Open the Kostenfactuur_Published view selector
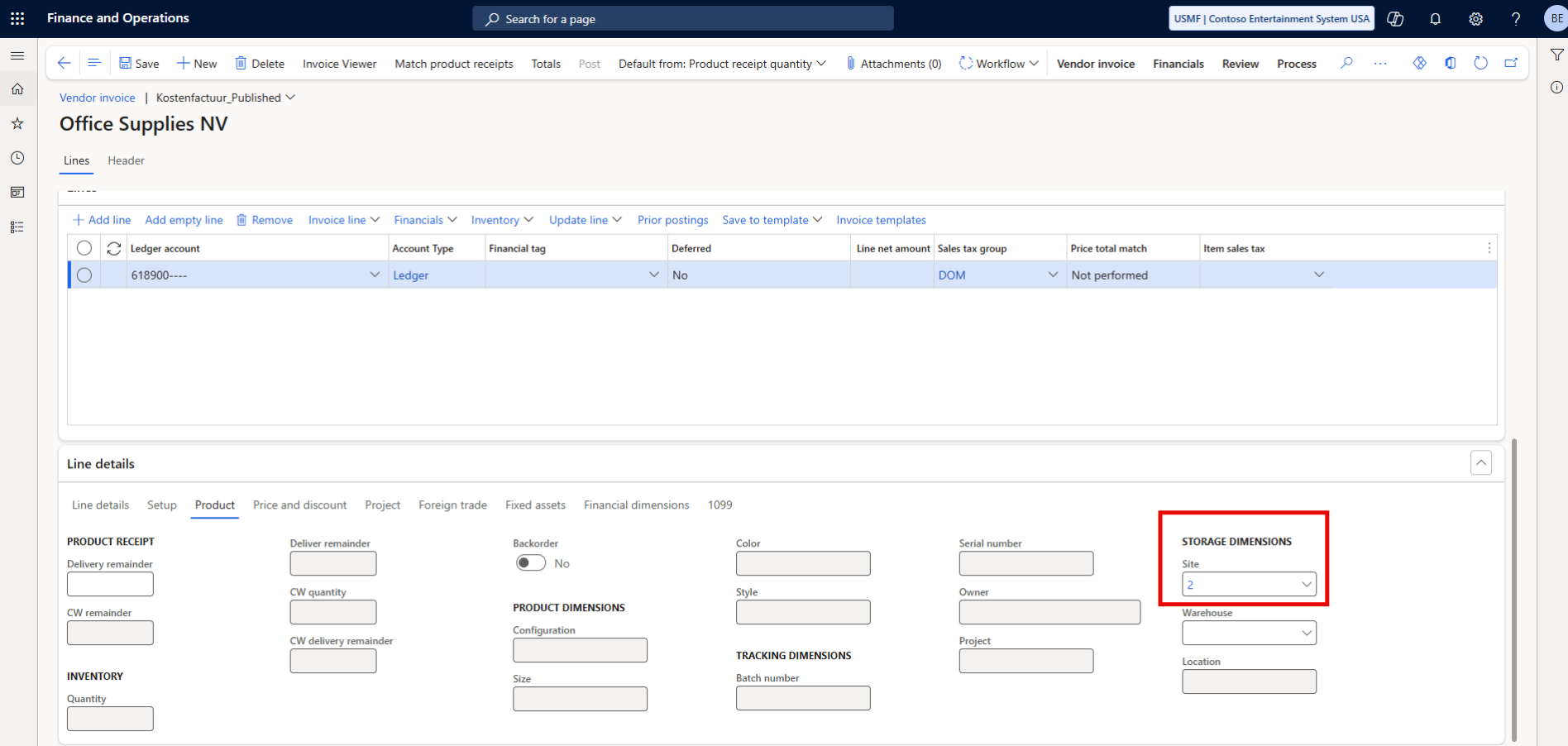This screenshot has width=1568, height=746. tap(226, 98)
